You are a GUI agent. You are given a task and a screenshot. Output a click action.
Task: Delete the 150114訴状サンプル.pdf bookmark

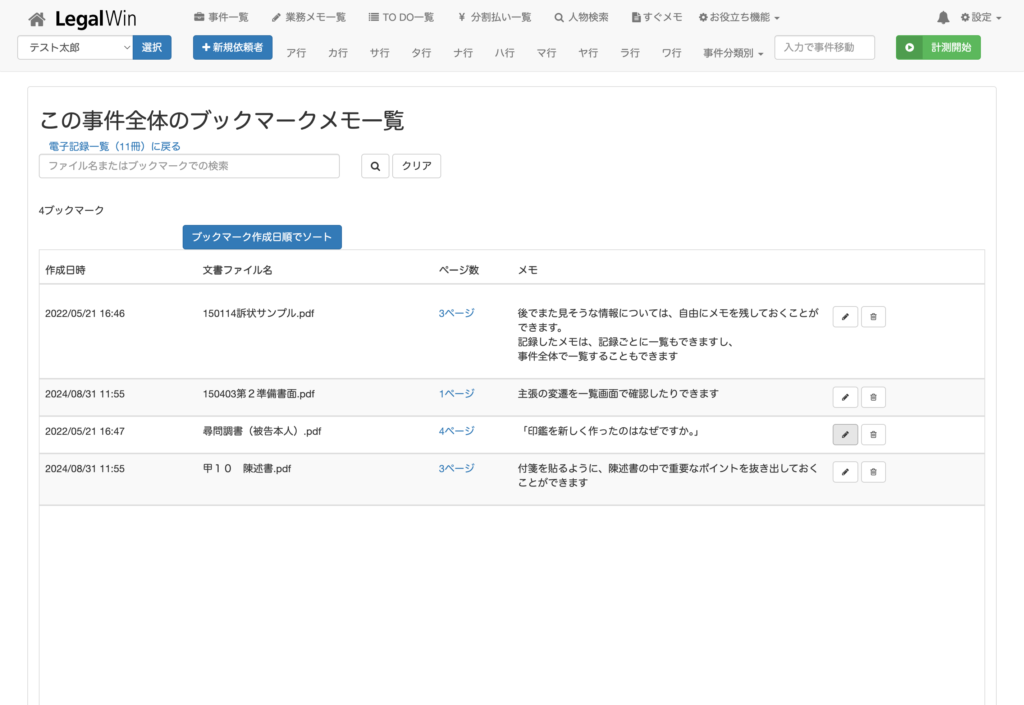click(x=873, y=317)
